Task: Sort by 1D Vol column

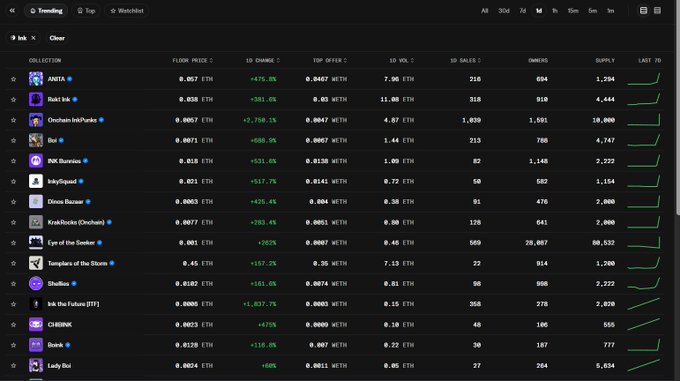Action: 401,60
